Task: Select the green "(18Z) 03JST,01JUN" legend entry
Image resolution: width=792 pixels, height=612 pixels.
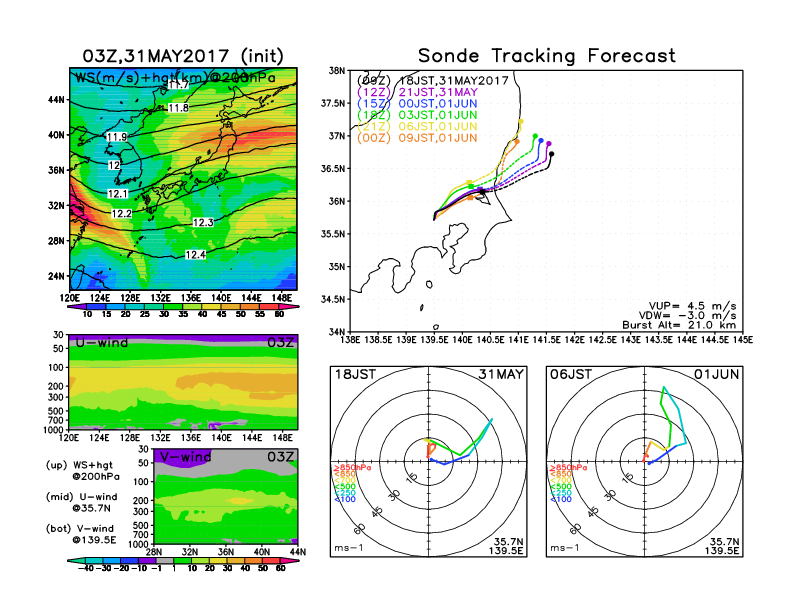Action: tap(417, 115)
